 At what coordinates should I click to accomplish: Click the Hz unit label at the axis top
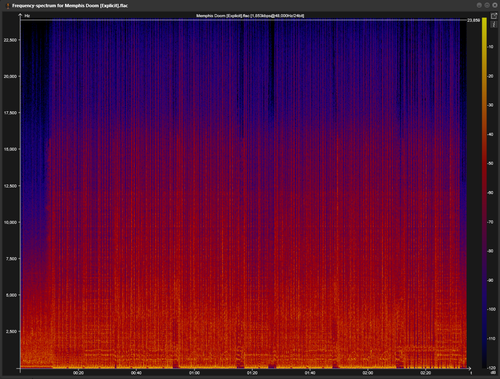pos(27,16)
